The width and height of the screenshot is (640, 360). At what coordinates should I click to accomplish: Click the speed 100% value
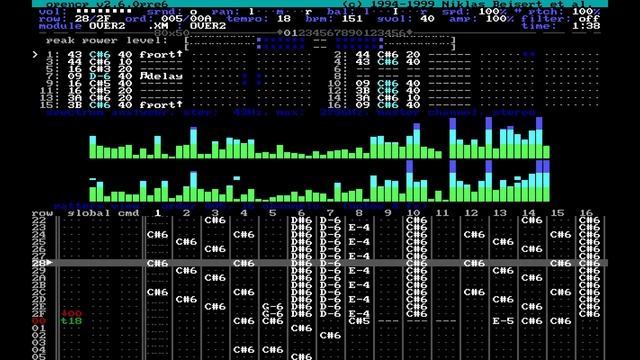coord(492,11)
